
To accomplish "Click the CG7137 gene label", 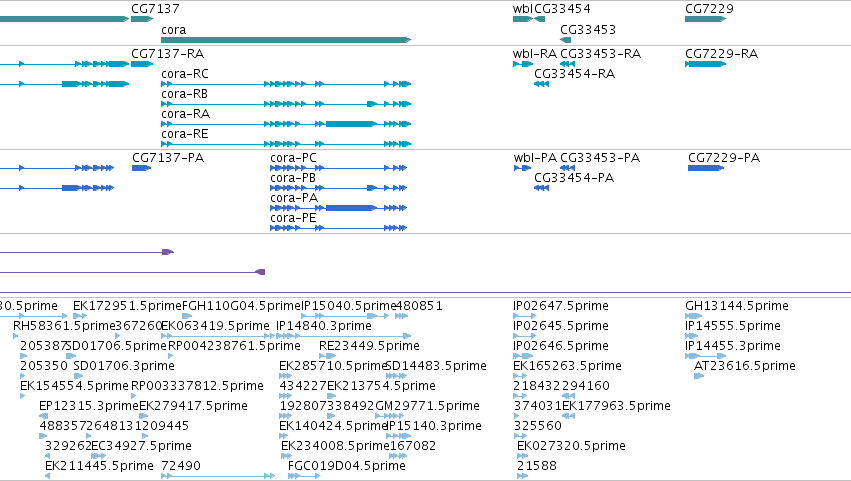I will tap(155, 9).
